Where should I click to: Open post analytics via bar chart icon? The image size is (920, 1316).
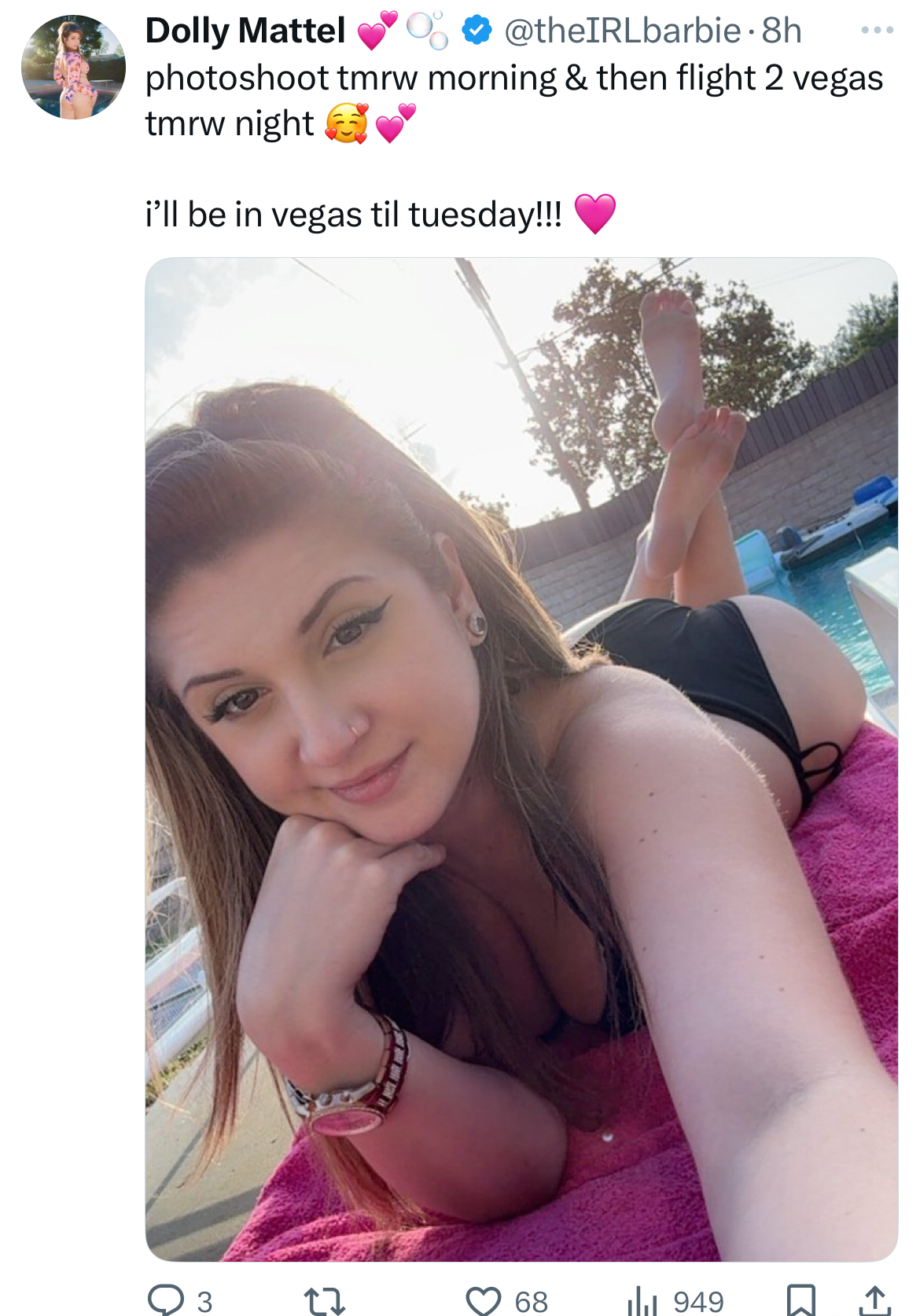tap(642, 1302)
